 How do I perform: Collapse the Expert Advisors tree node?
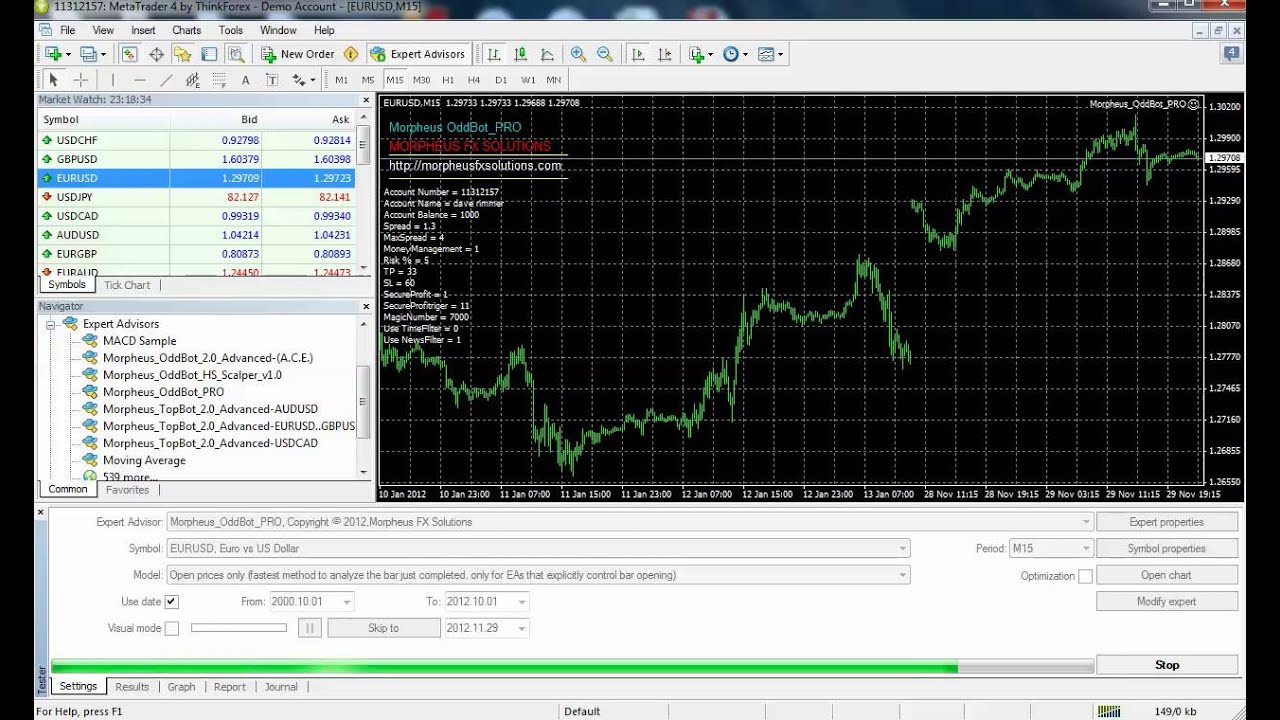tap(49, 324)
